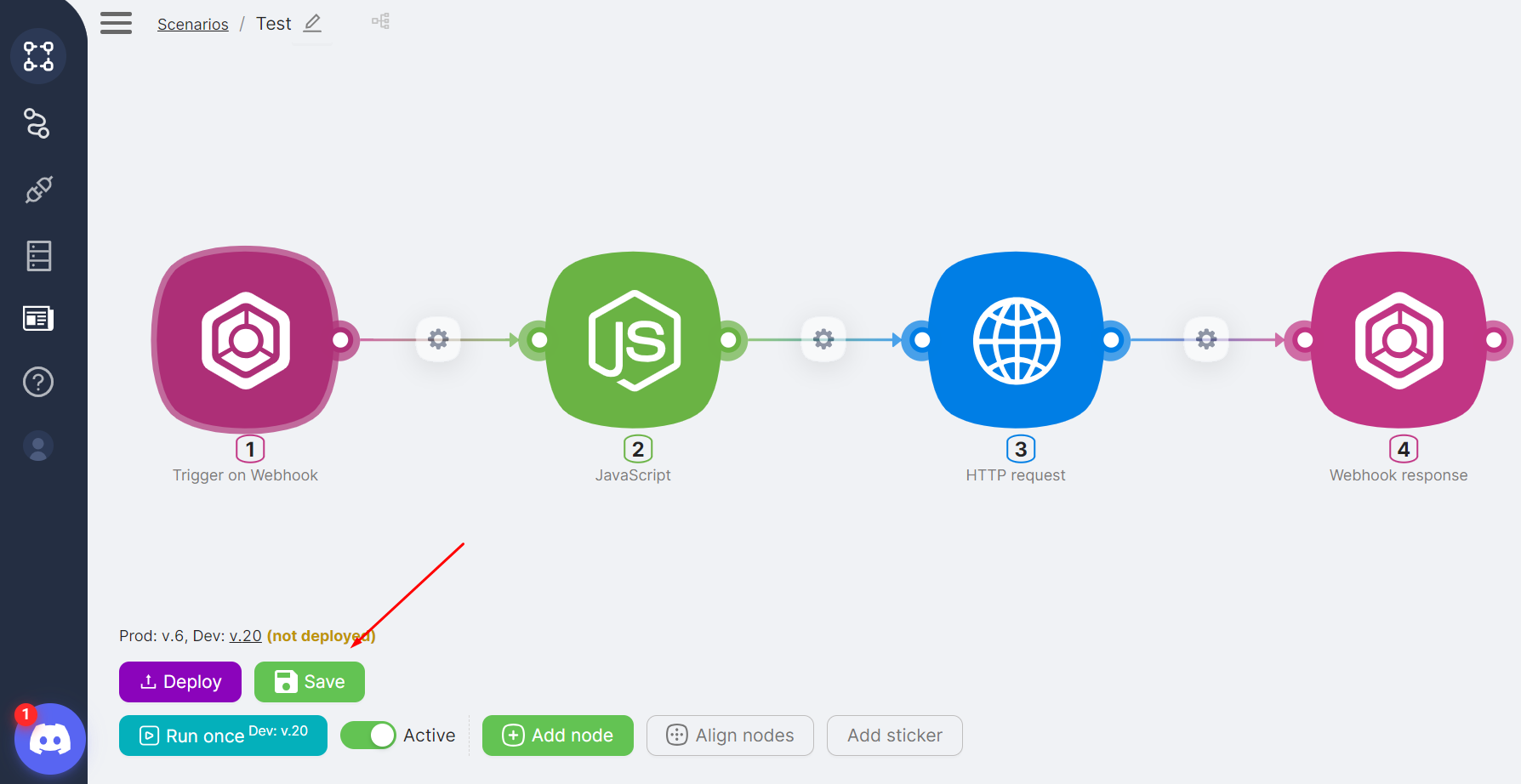Select the HTTP request node
This screenshot has height=784, width=1521.
coord(1016,340)
